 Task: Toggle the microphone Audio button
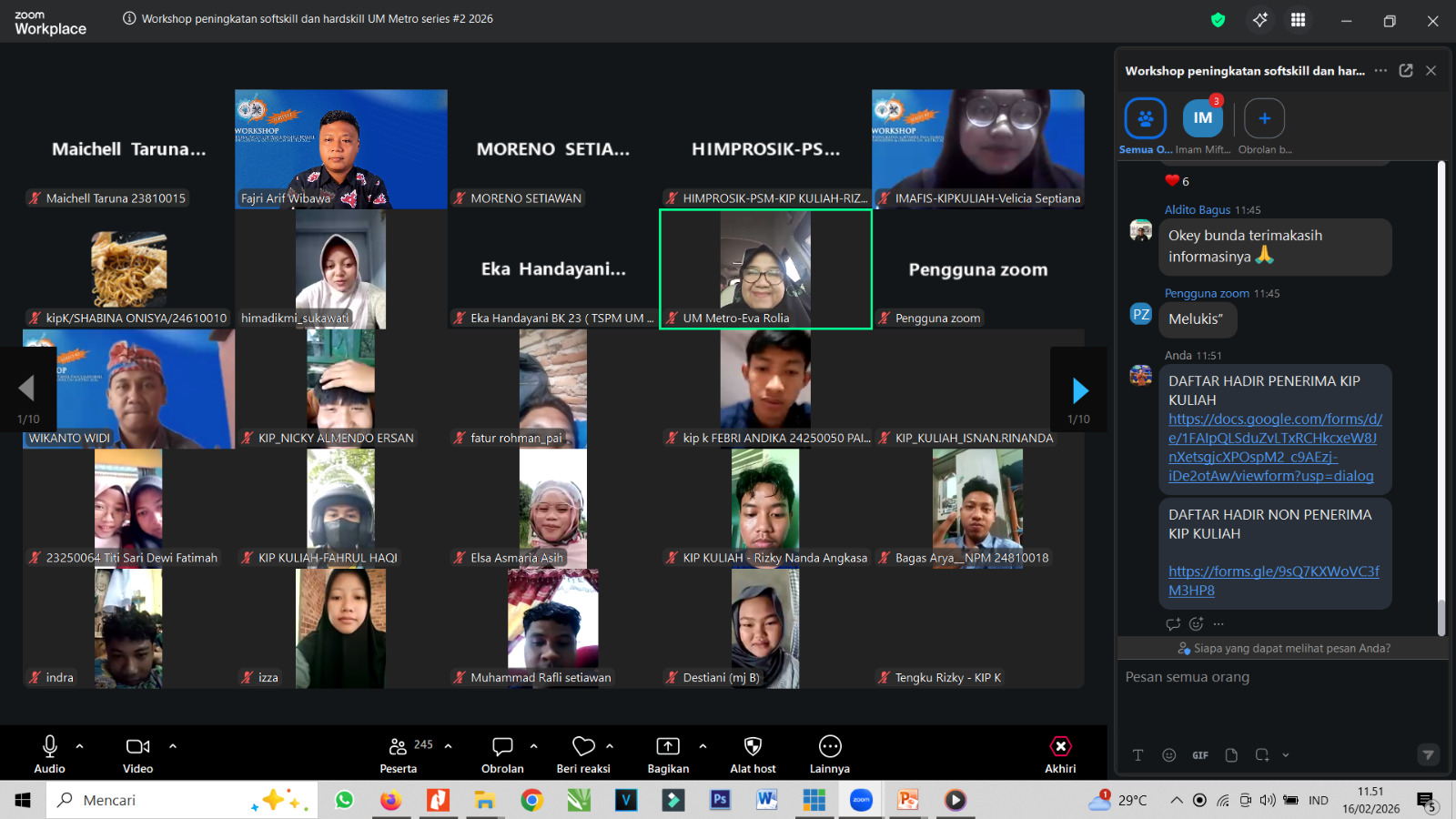pos(50,754)
